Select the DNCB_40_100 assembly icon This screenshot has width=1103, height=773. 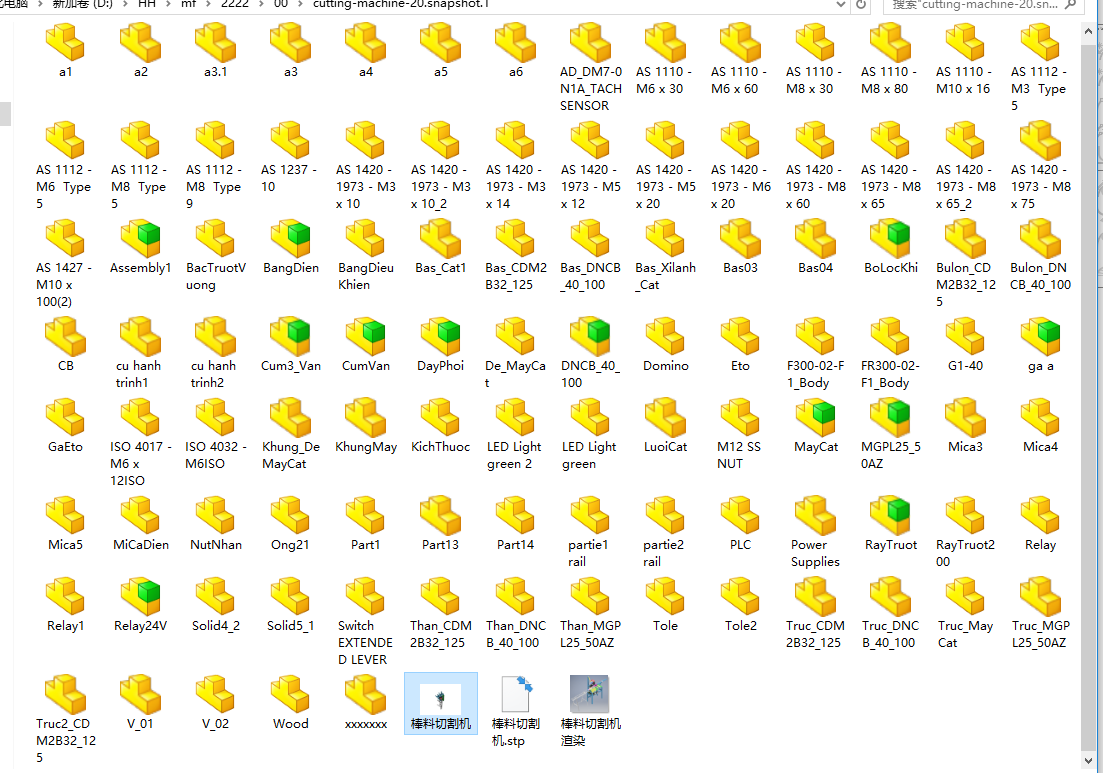pyautogui.click(x=590, y=335)
